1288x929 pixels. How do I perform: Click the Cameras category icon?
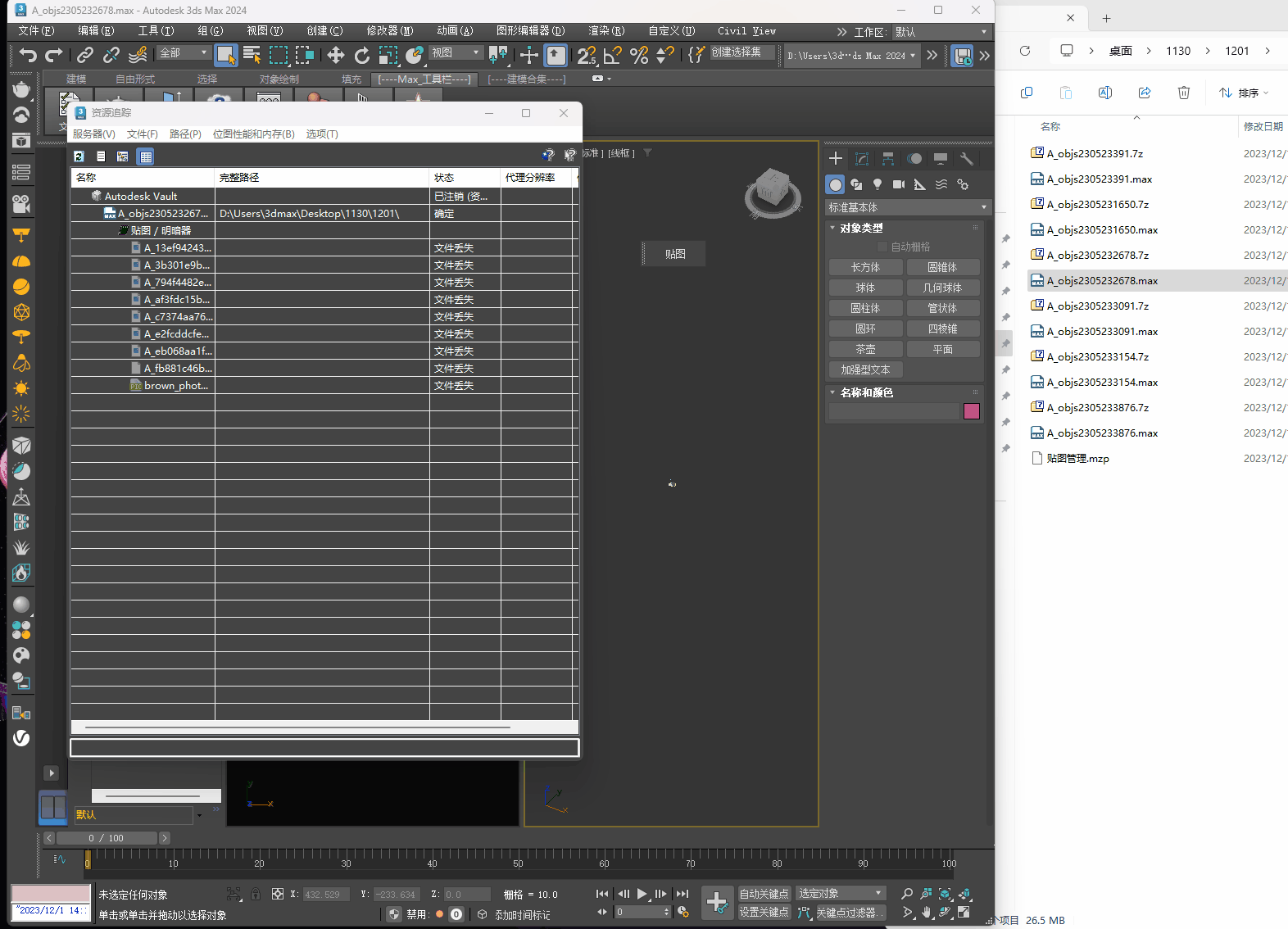[x=899, y=184]
